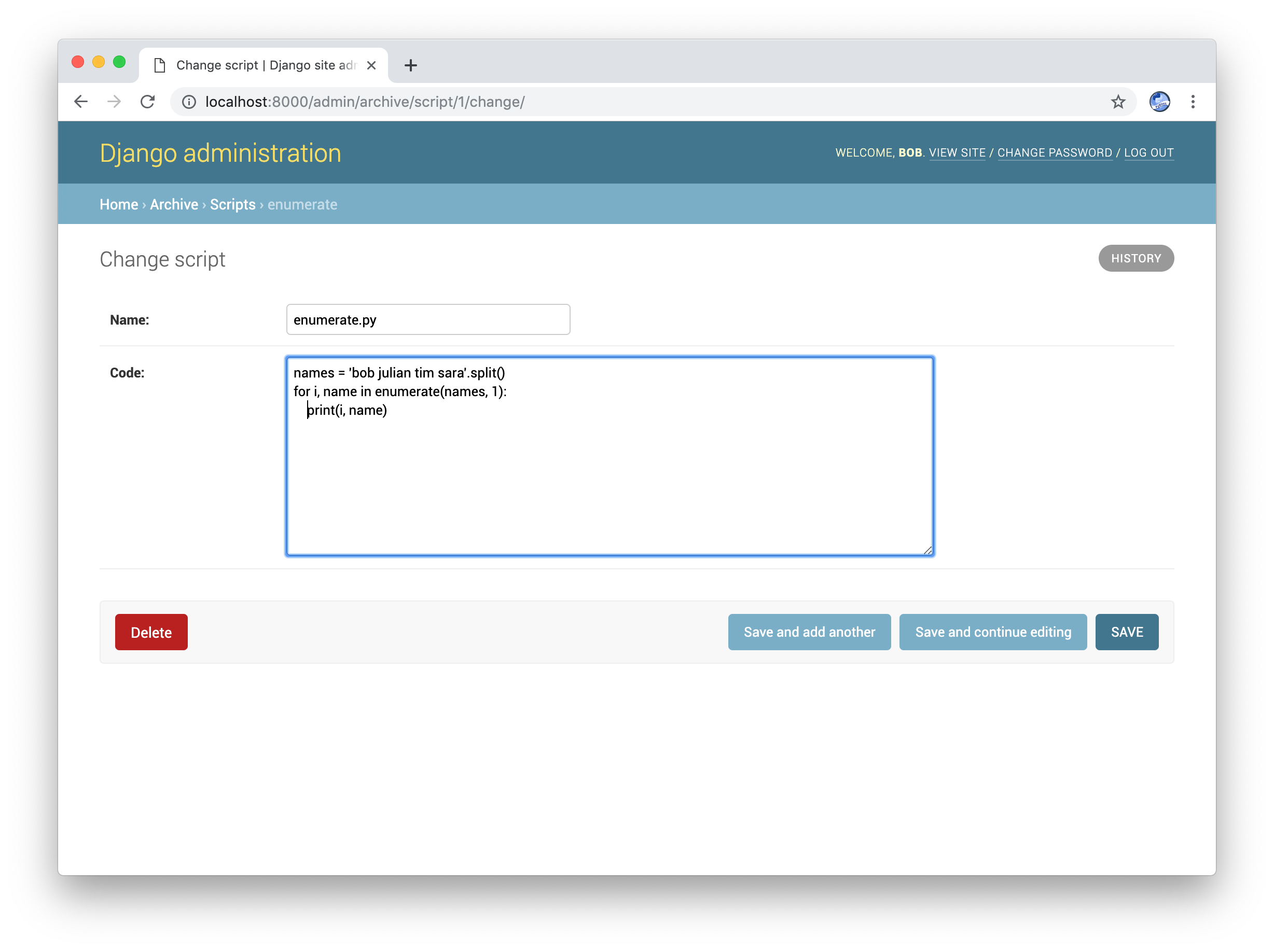Click the browser back arrow
The width and height of the screenshot is (1274, 952).
point(80,101)
